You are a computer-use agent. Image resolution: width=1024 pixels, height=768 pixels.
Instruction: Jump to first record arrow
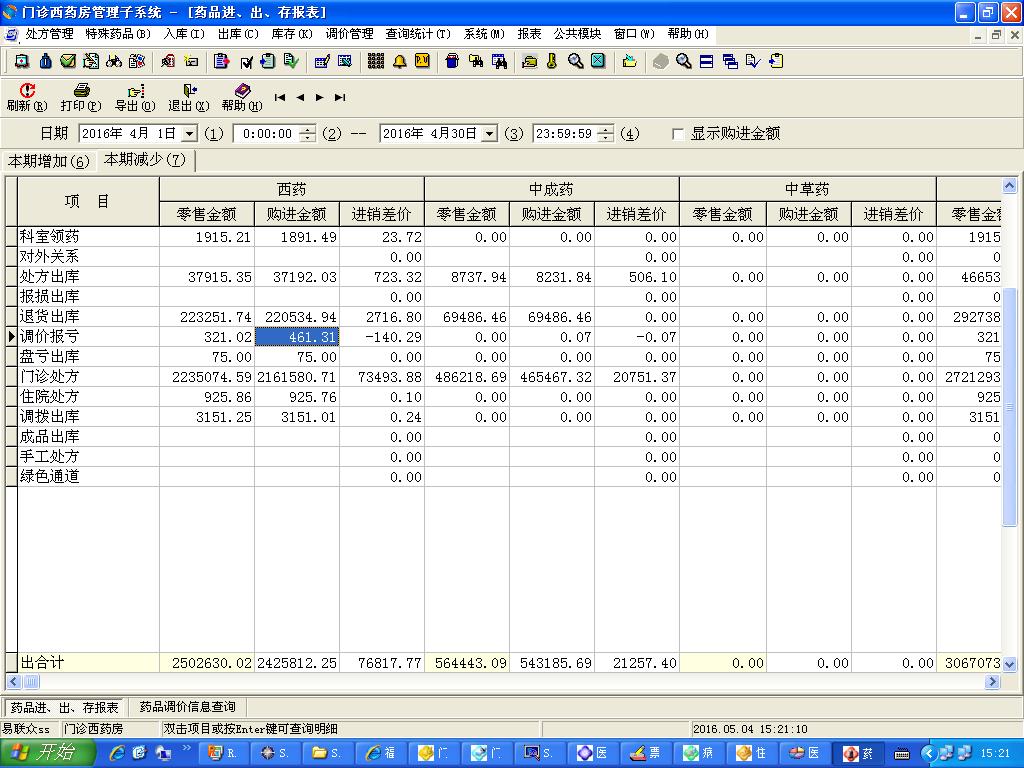[x=280, y=97]
